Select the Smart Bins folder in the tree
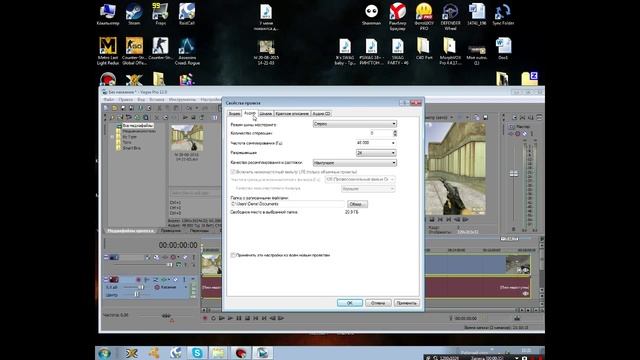 pyautogui.click(x=131, y=148)
